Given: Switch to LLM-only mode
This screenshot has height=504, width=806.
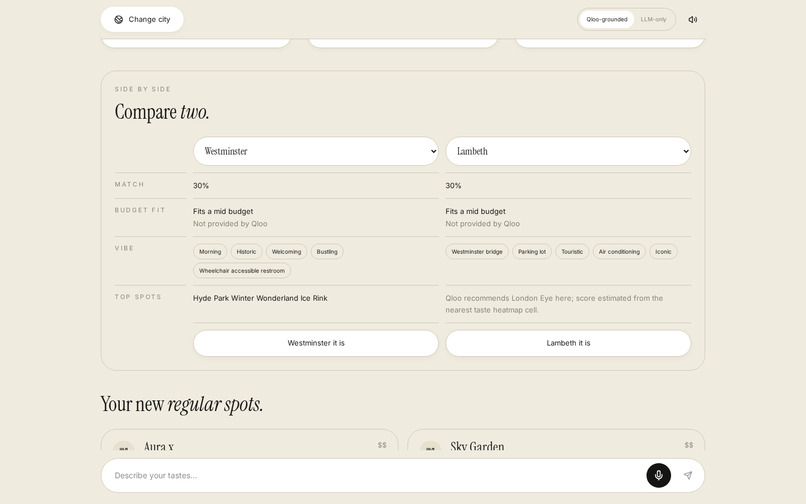Looking at the screenshot, I should pos(653,20).
